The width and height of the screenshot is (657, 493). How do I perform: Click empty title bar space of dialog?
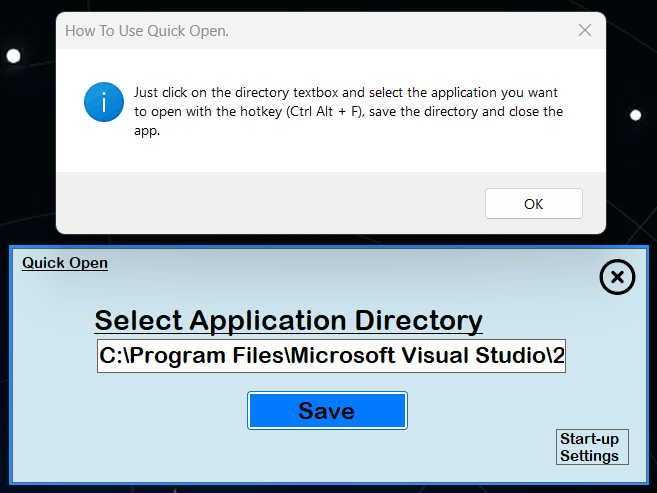pyautogui.click(x=400, y=31)
